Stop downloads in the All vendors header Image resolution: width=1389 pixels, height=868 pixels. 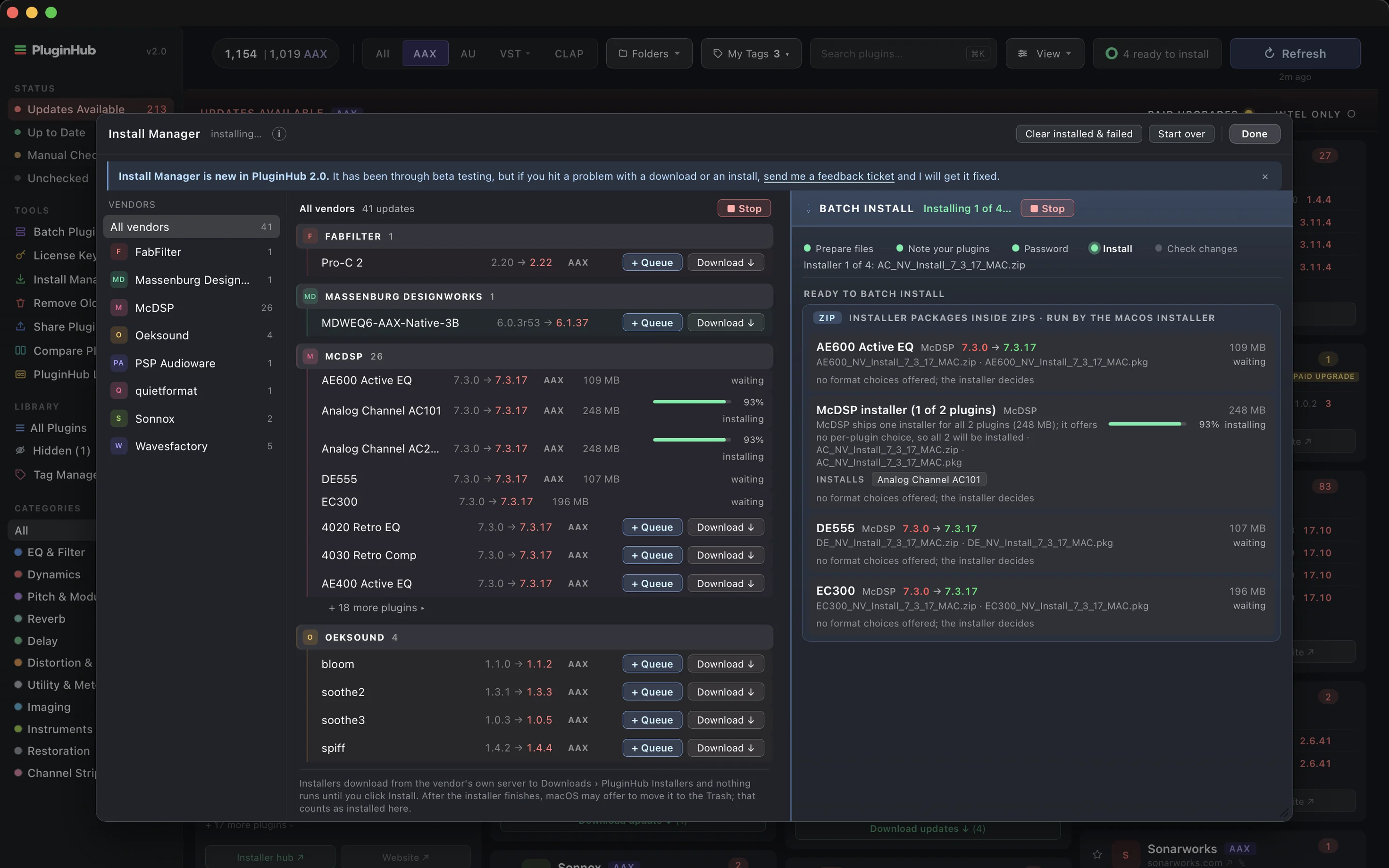pos(744,209)
